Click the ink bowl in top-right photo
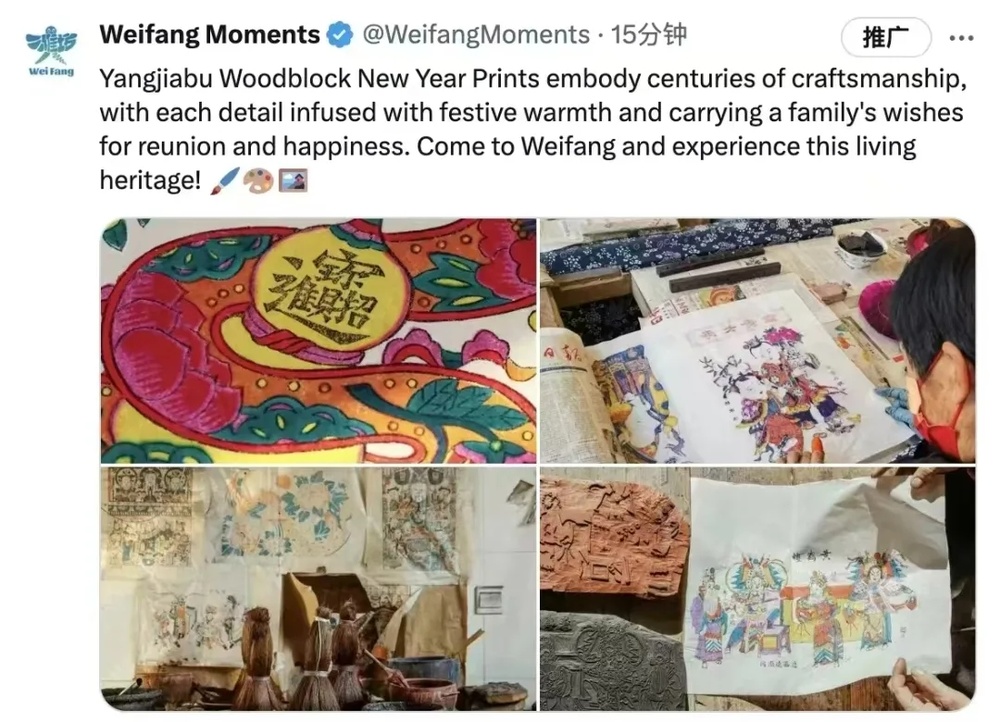The image size is (1000, 722). coord(861,249)
